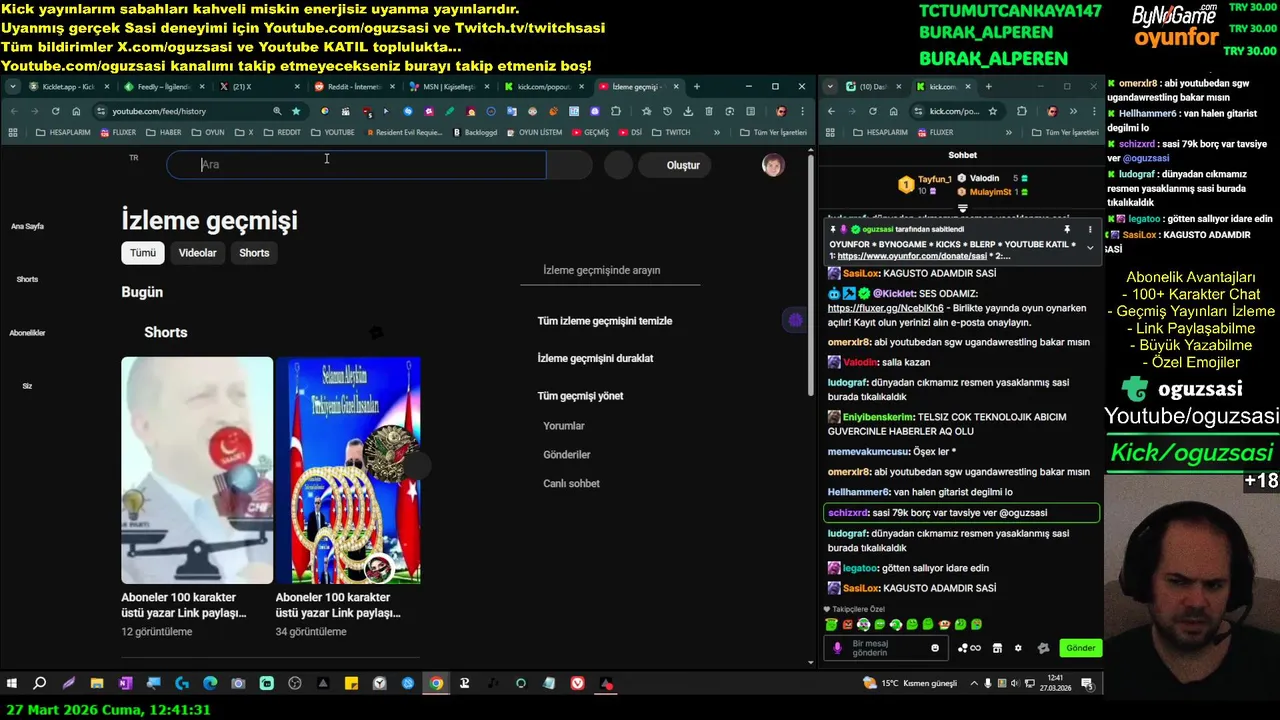This screenshot has width=1280, height=720.
Task: Open the Shorts thumbnail with 12 görüntüleme
Action: (197, 470)
